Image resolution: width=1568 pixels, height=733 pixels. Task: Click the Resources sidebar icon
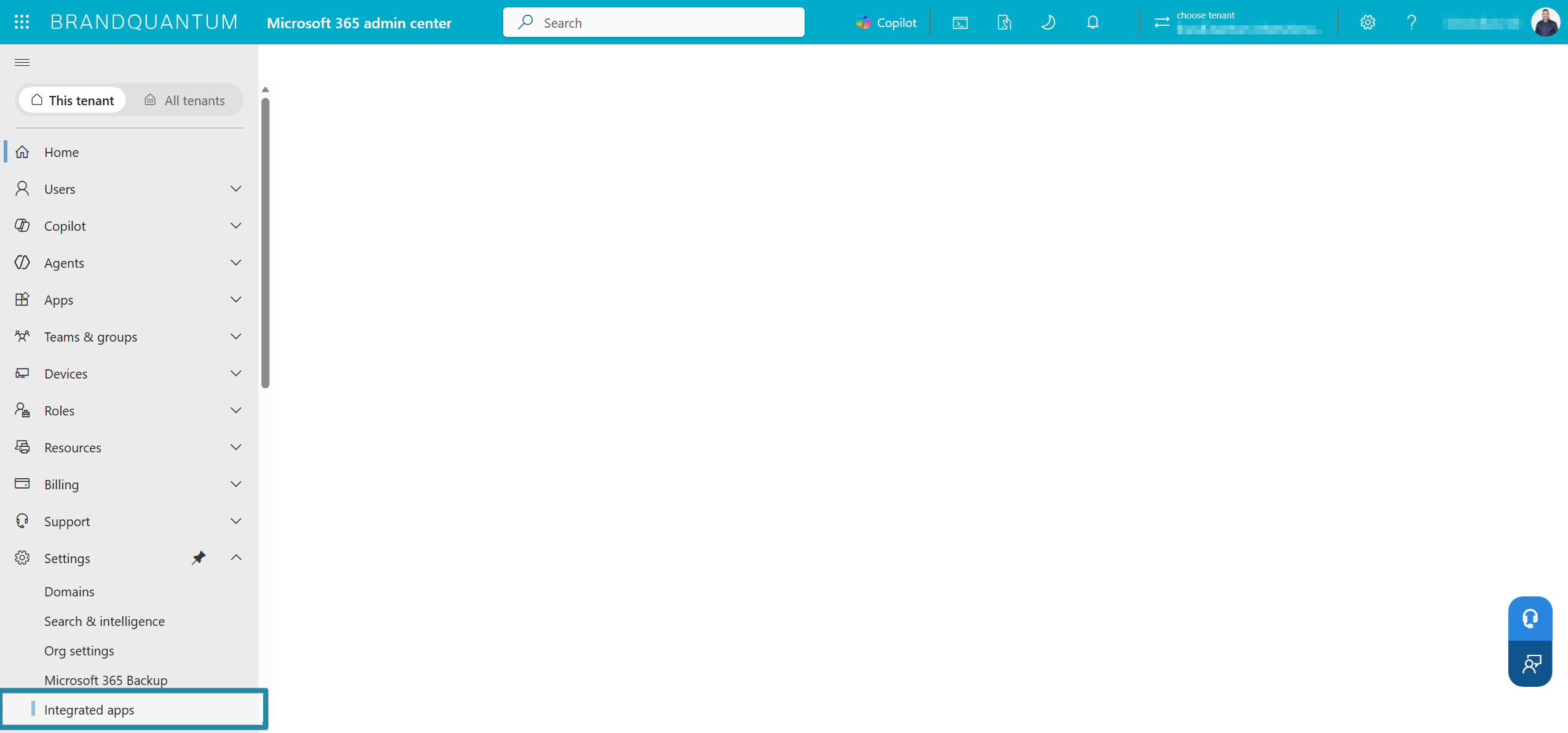[22, 447]
